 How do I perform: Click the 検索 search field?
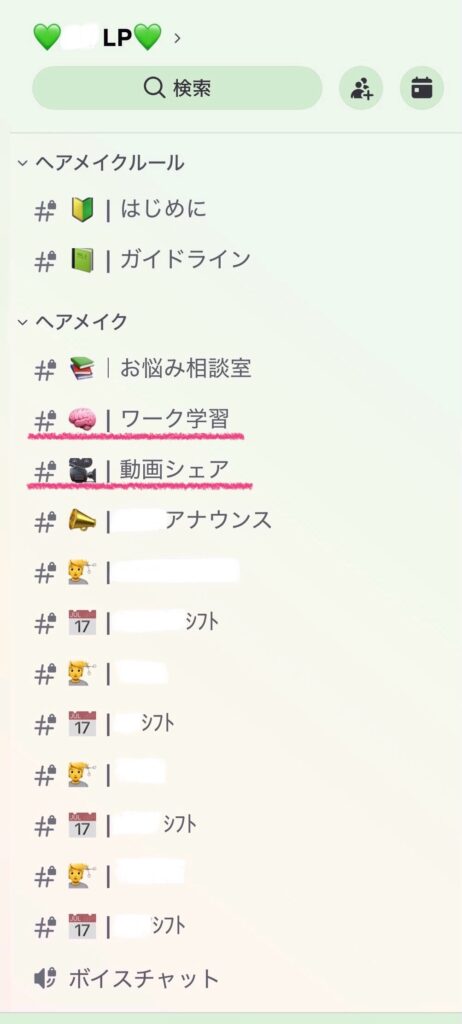(177, 88)
